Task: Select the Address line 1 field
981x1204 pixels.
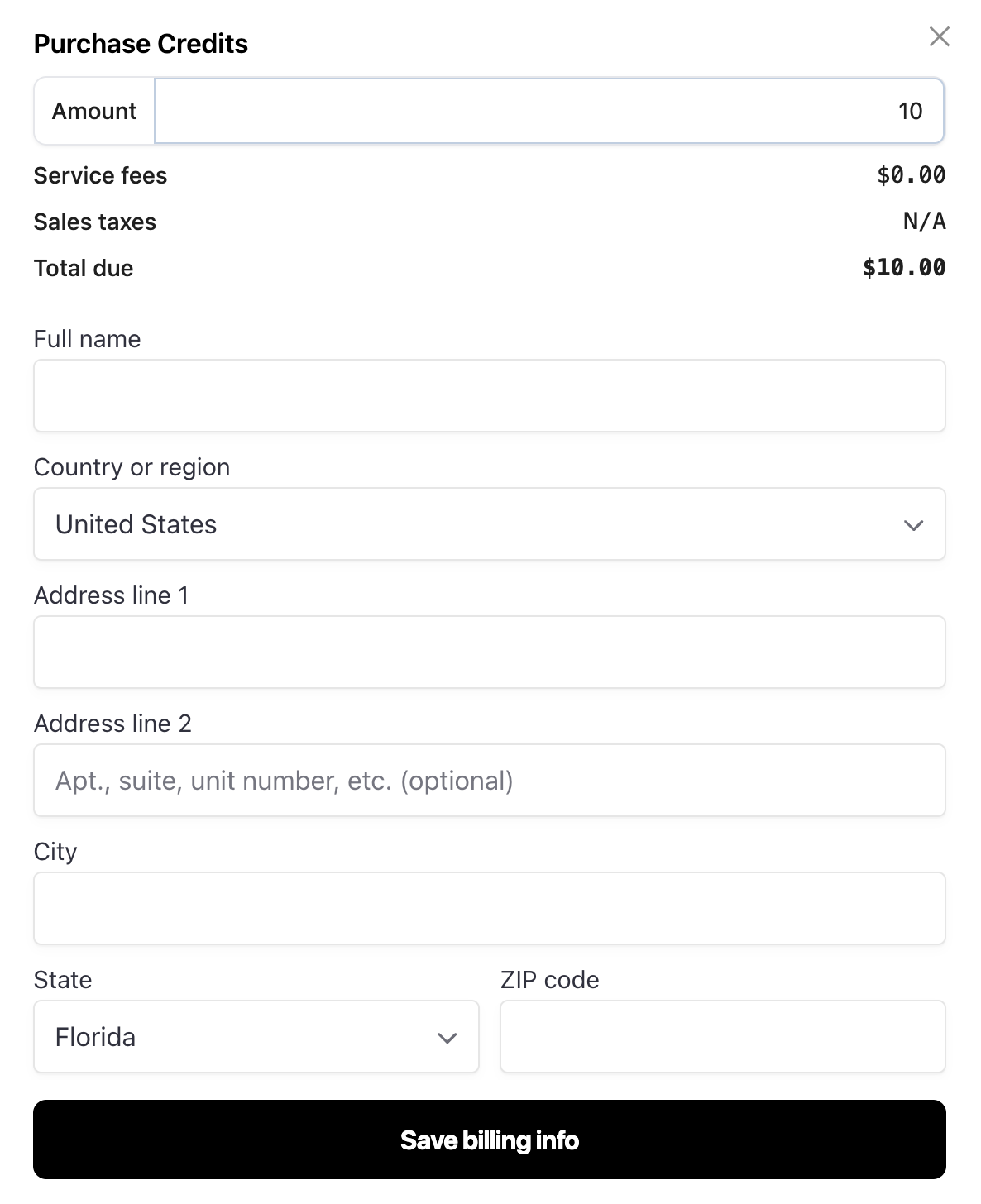Action: (x=490, y=652)
